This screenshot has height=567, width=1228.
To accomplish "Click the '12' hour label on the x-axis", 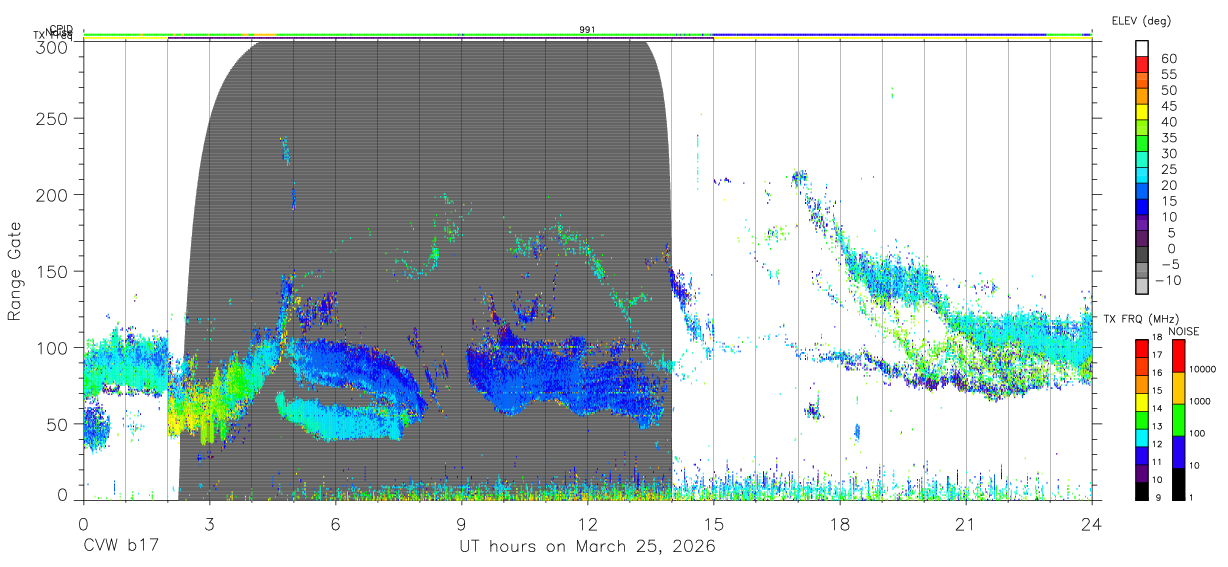I will point(587,523).
